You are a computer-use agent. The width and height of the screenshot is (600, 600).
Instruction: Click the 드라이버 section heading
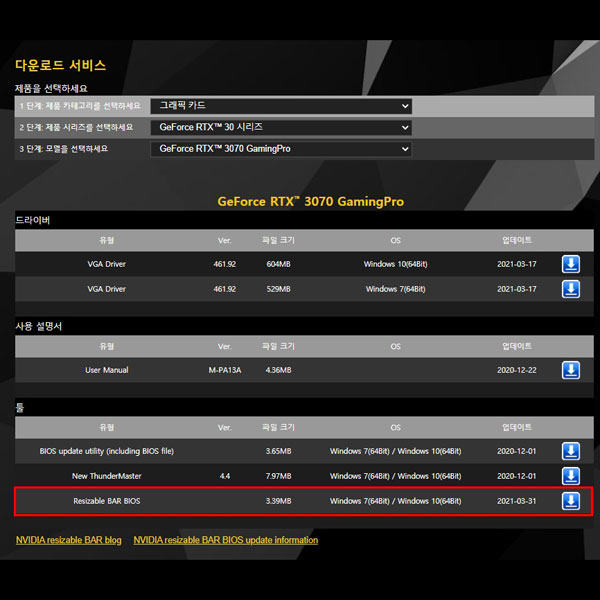(33, 220)
